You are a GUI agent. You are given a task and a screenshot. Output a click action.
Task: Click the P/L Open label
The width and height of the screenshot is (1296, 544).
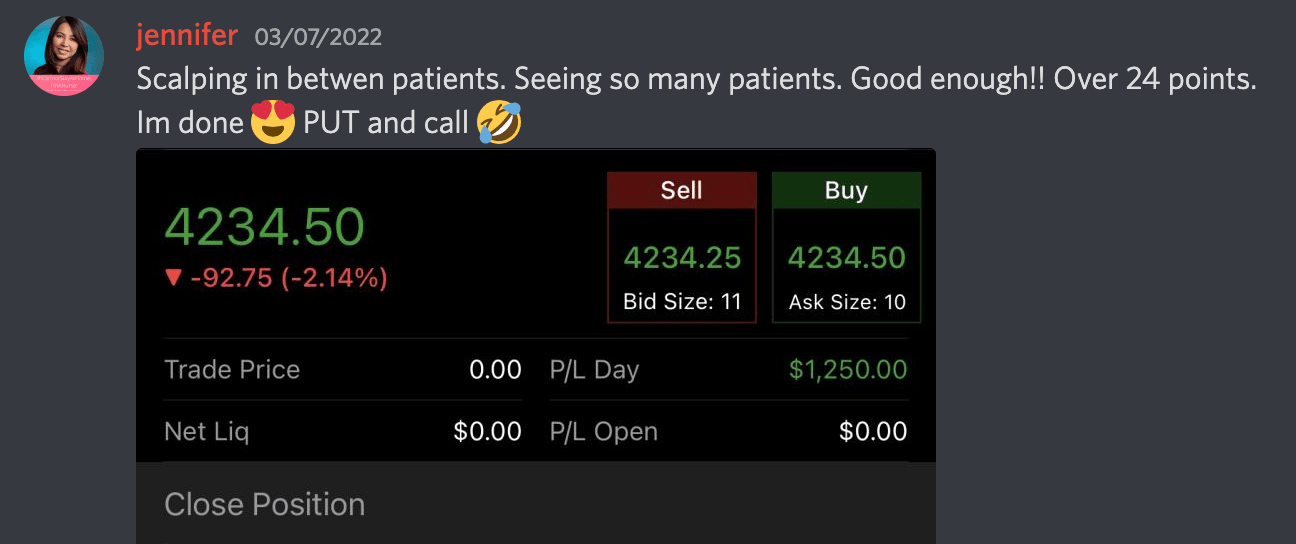click(x=603, y=432)
